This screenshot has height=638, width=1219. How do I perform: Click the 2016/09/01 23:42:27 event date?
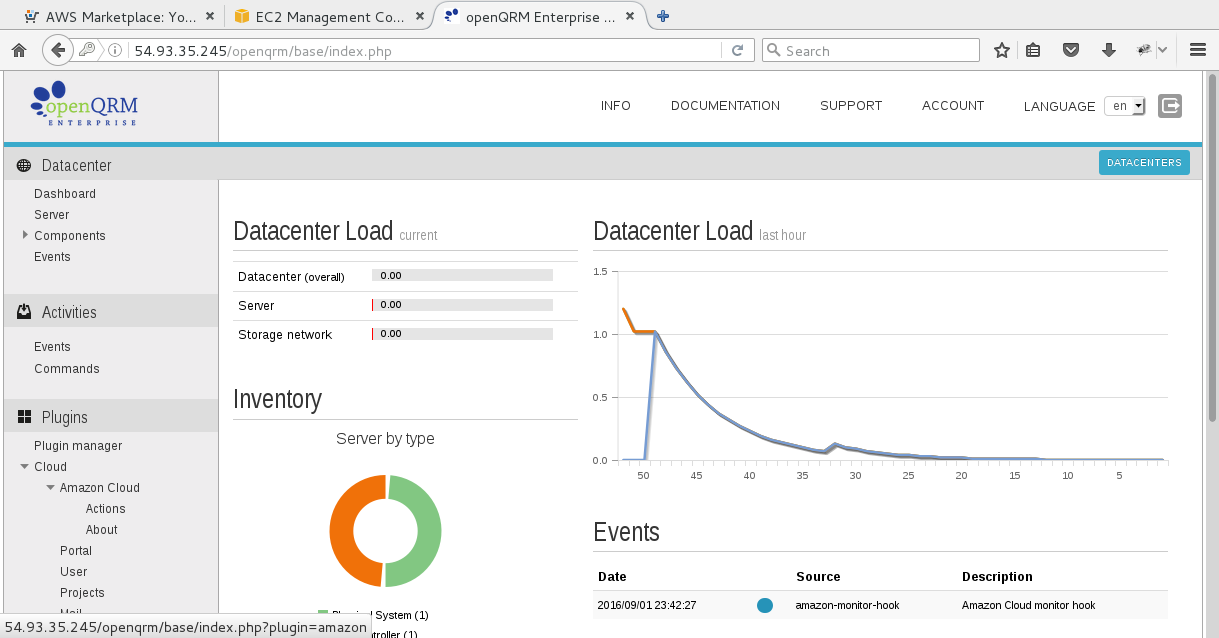click(646, 605)
